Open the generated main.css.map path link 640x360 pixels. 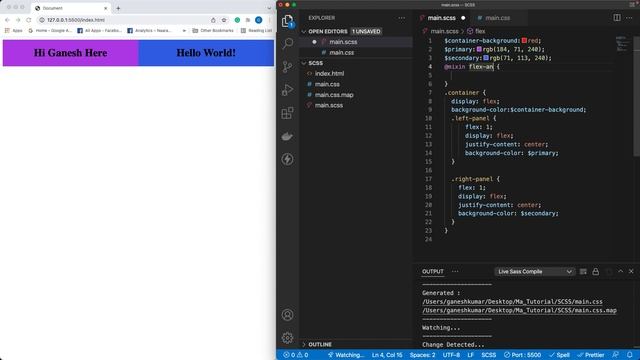(x=520, y=310)
